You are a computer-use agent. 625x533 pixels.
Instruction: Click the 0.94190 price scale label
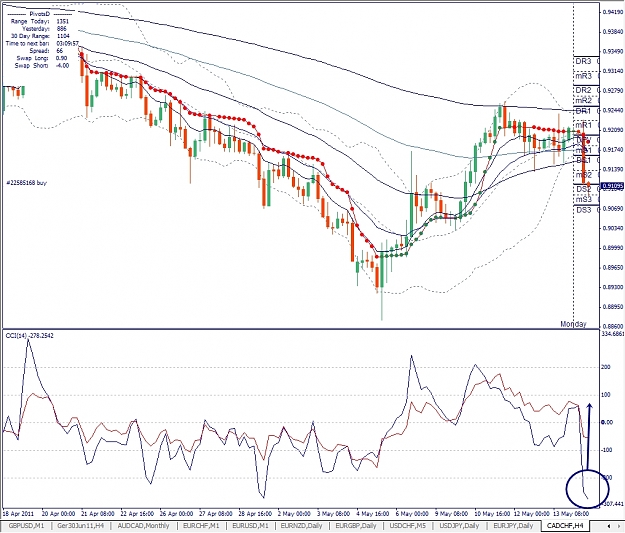tap(613, 12)
